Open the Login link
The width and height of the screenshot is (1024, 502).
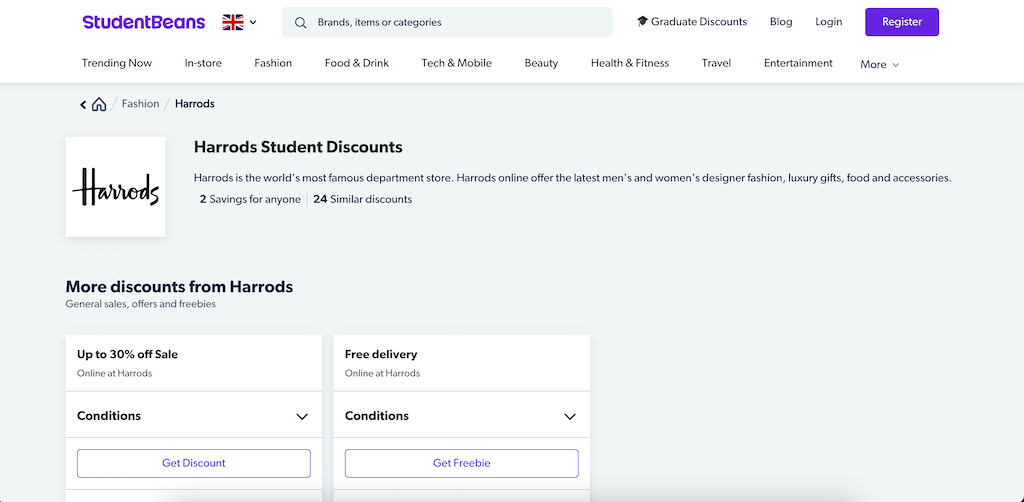829,22
